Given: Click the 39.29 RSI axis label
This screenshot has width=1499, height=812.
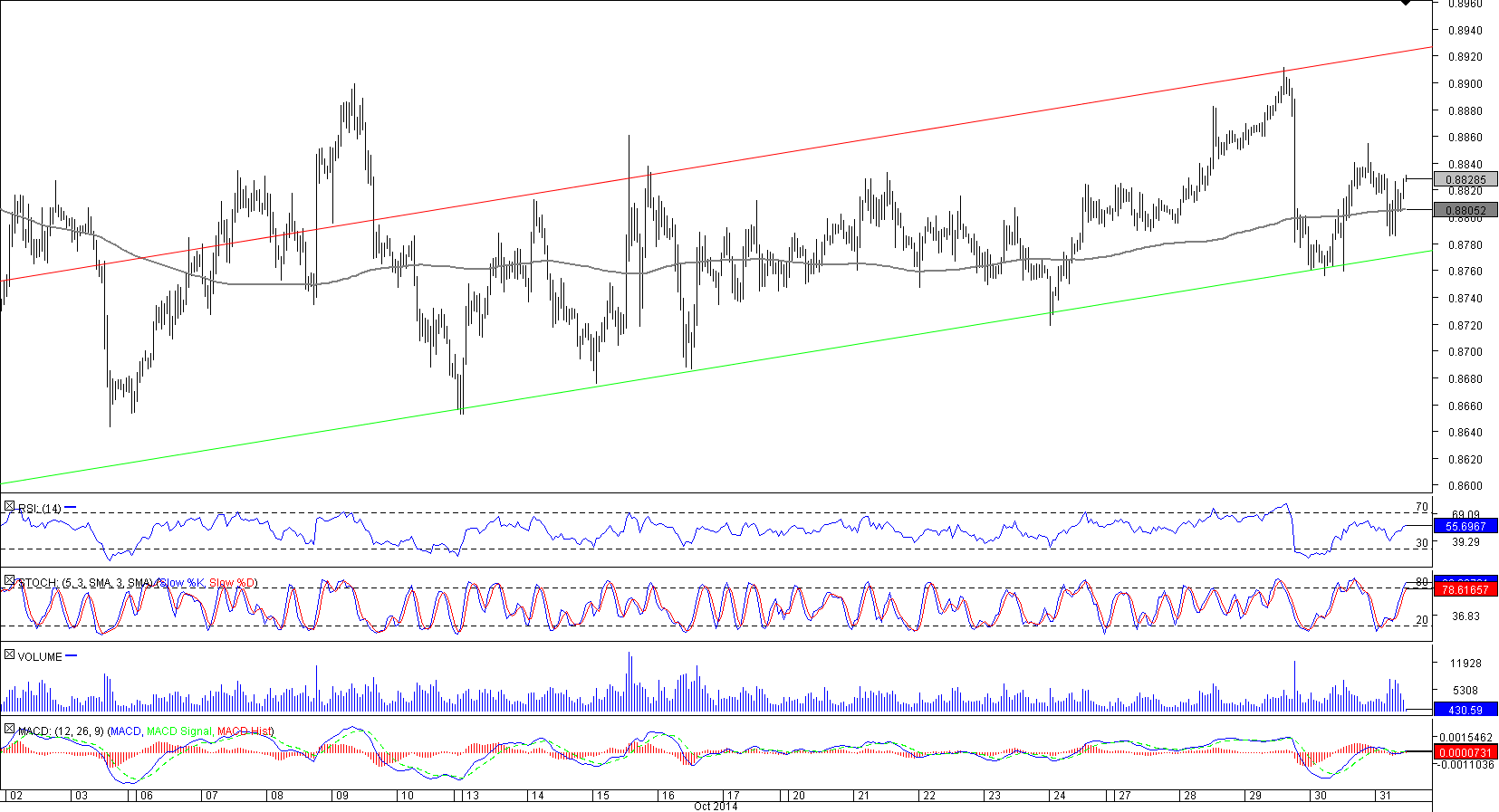Looking at the screenshot, I should point(1465,542).
